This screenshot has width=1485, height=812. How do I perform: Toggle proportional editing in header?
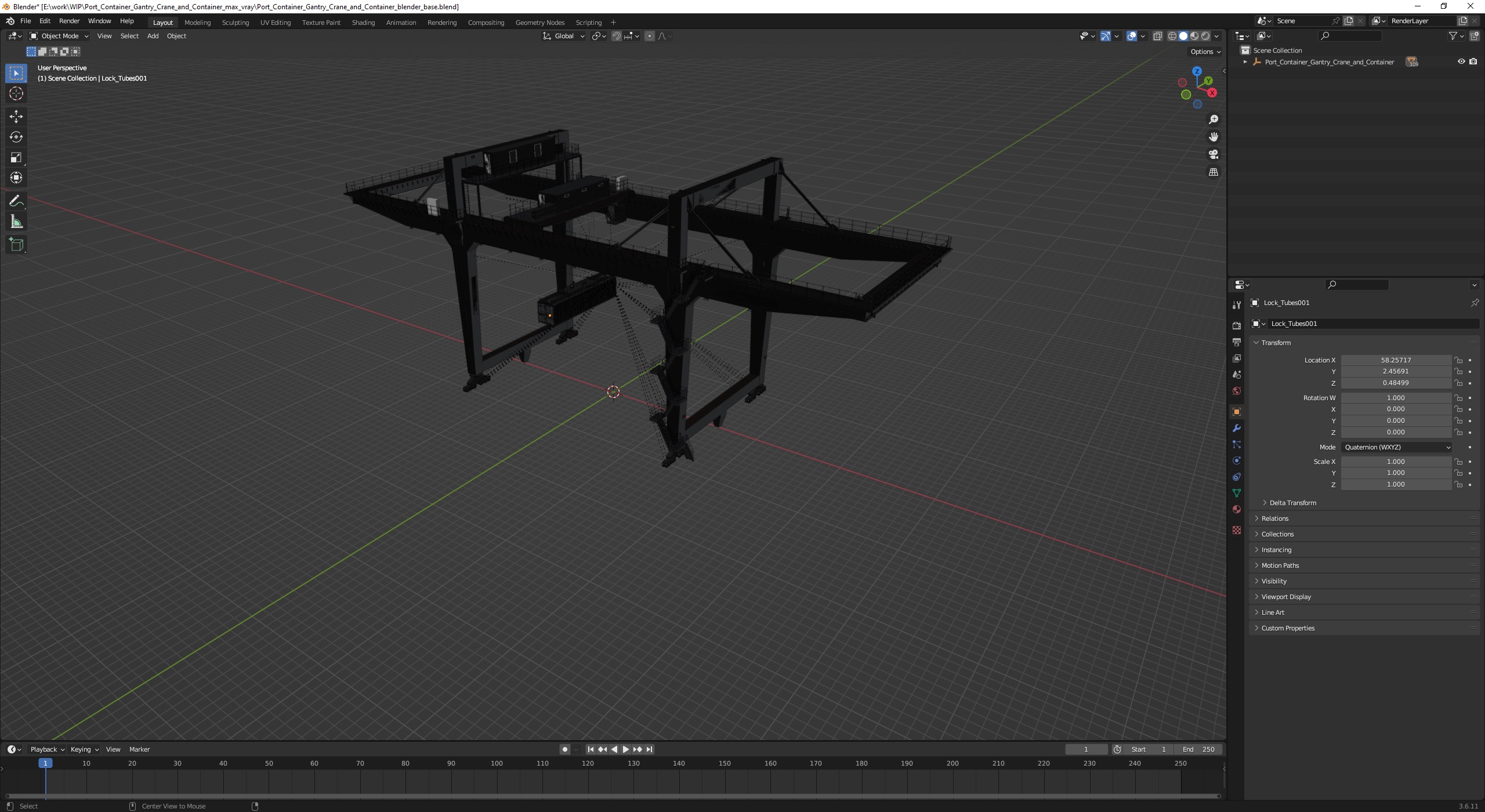pyautogui.click(x=650, y=36)
